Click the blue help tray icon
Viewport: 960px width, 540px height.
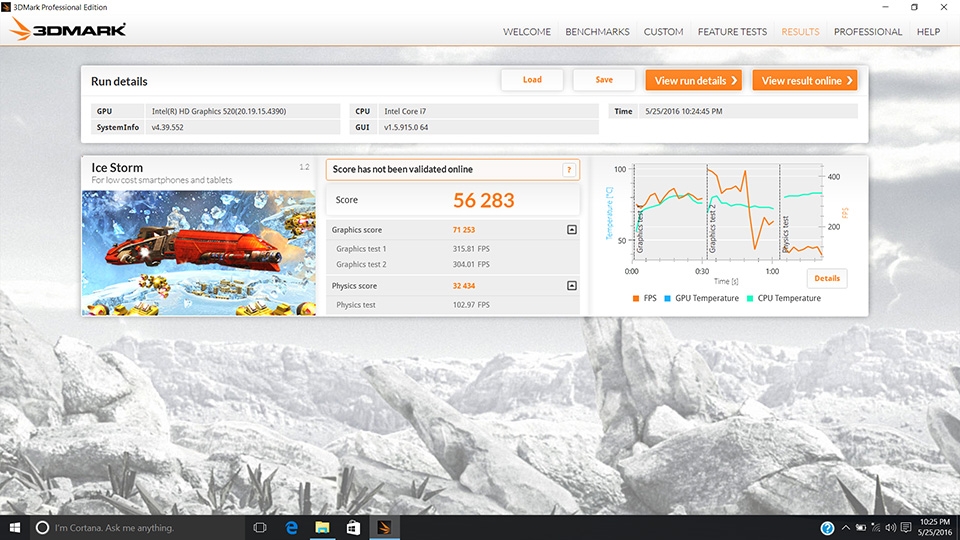pyautogui.click(x=827, y=528)
